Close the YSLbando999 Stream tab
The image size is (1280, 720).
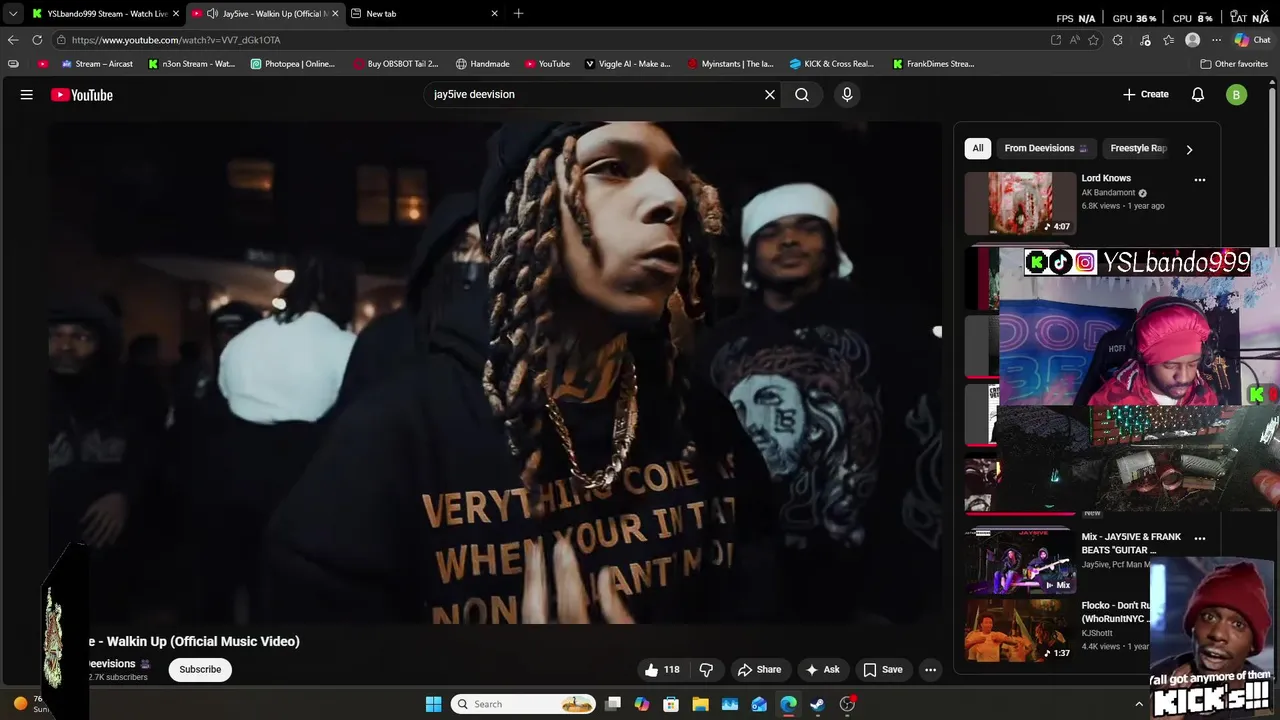[x=176, y=14]
